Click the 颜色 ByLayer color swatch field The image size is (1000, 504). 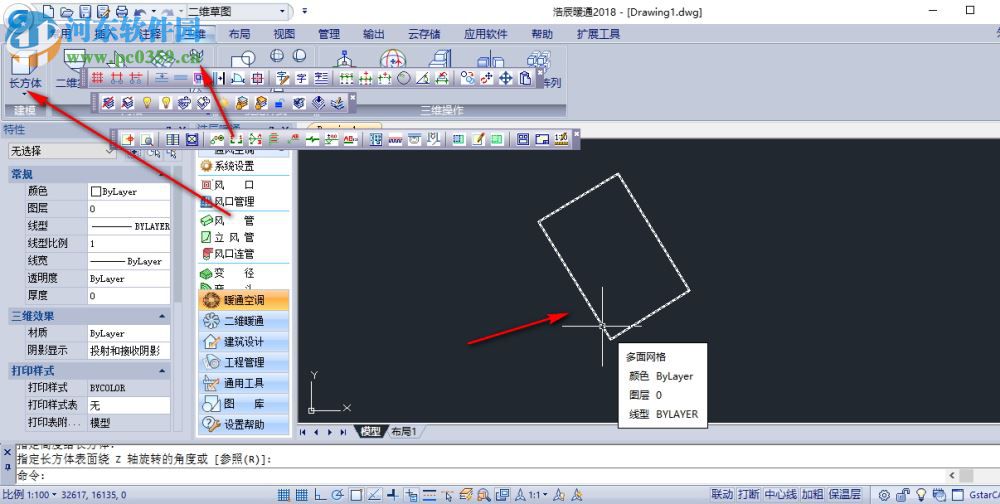(x=129, y=191)
